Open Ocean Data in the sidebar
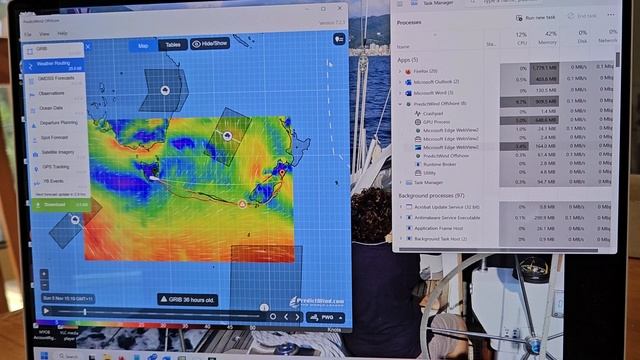 (x=56, y=109)
